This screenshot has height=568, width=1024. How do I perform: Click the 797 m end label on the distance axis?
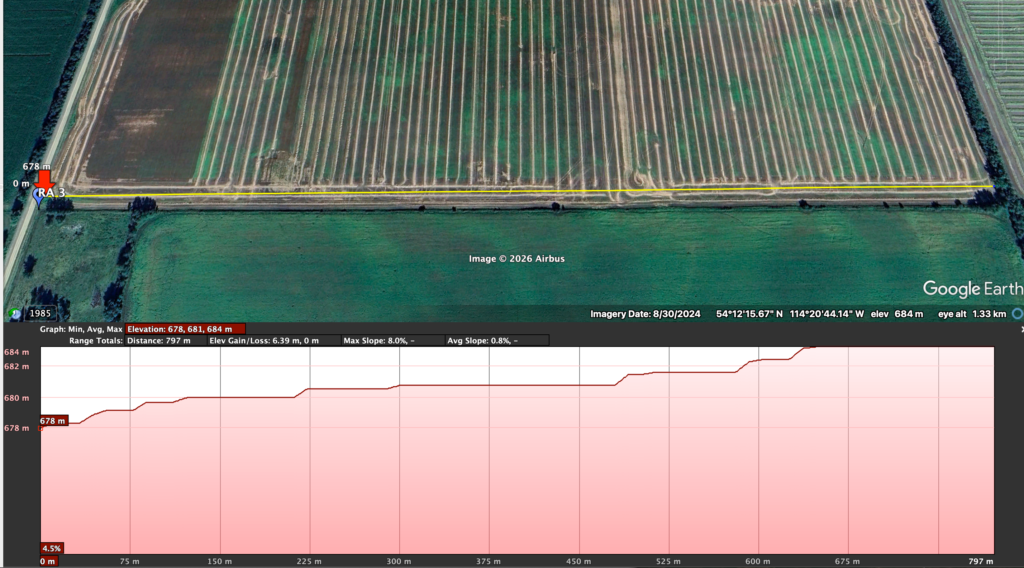(x=980, y=561)
